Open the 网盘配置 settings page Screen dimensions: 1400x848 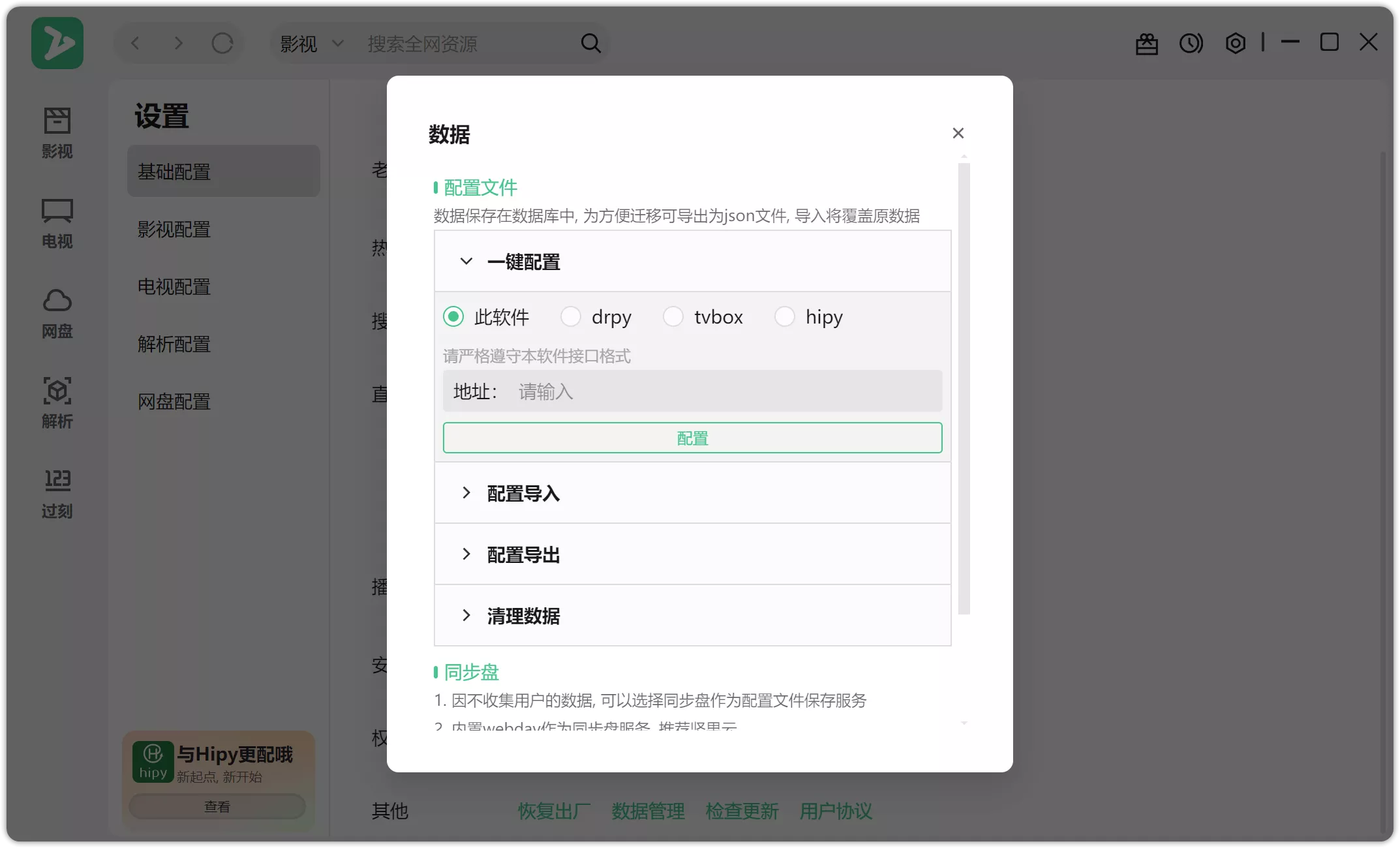pyautogui.click(x=174, y=401)
